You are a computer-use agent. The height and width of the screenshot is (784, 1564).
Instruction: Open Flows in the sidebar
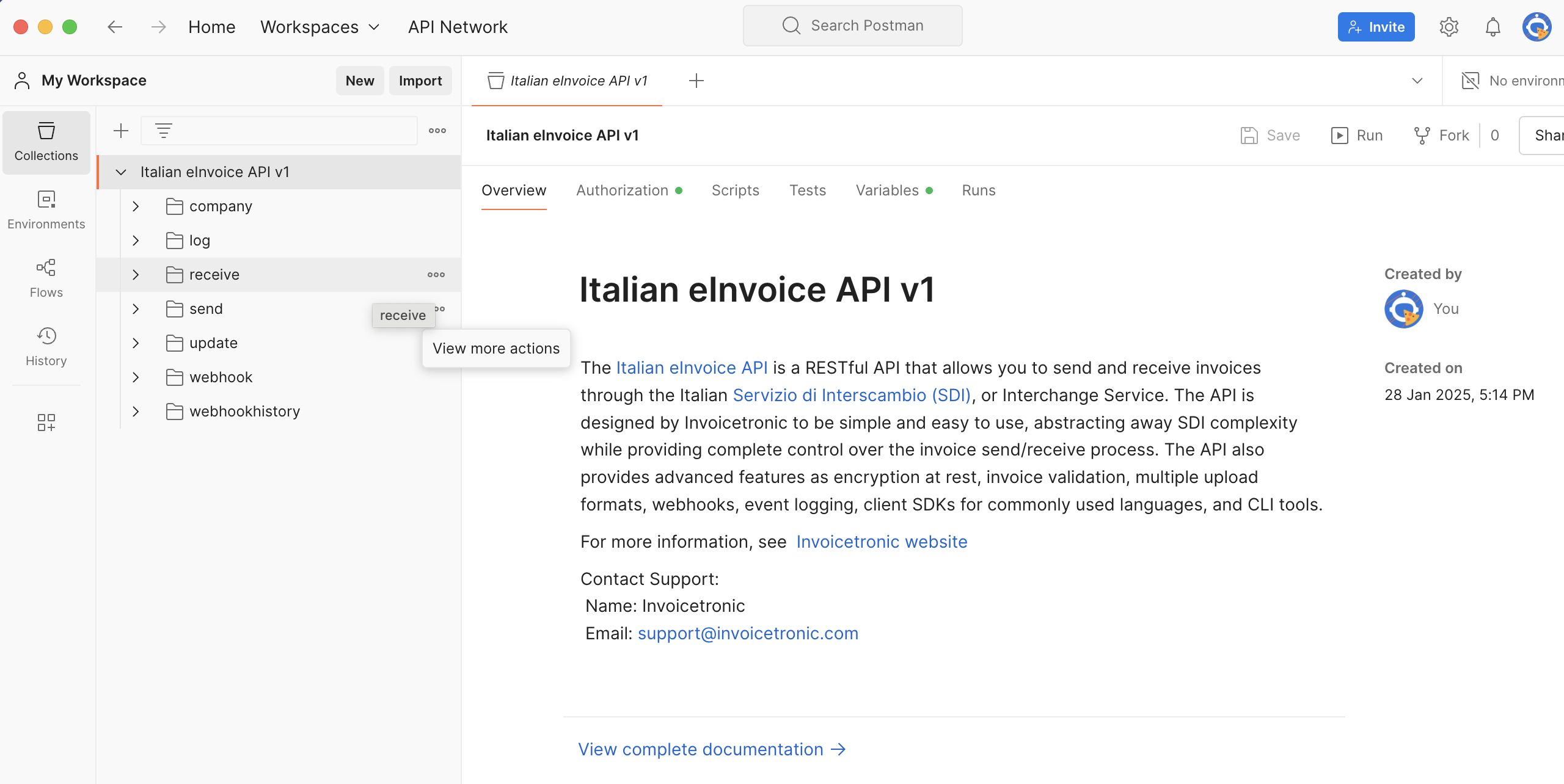pyautogui.click(x=46, y=279)
